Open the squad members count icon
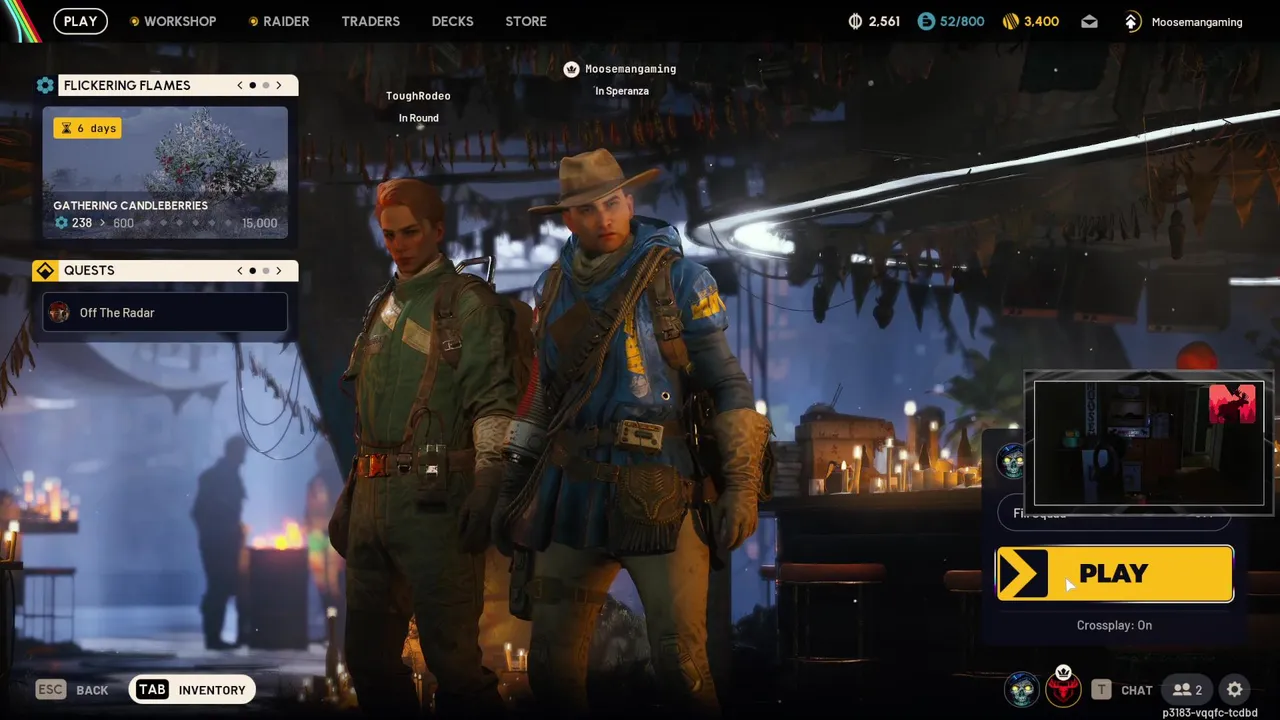1280x720 pixels. (1187, 689)
